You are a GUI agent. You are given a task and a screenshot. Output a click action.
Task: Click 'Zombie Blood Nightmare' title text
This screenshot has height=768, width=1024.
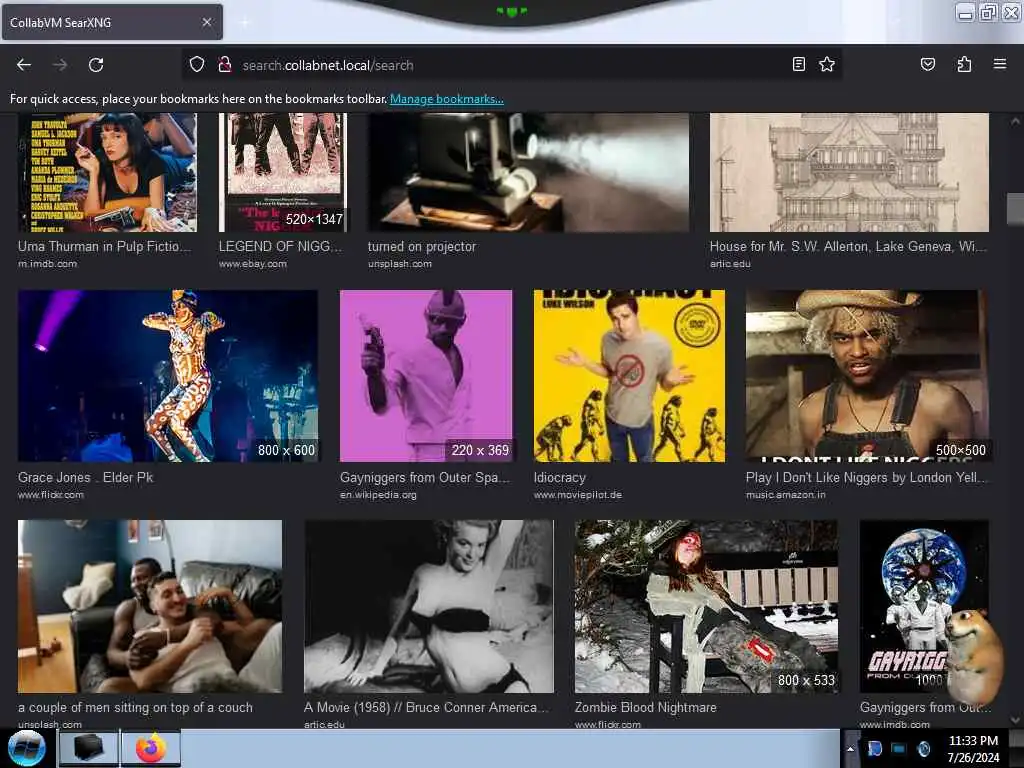[645, 707]
